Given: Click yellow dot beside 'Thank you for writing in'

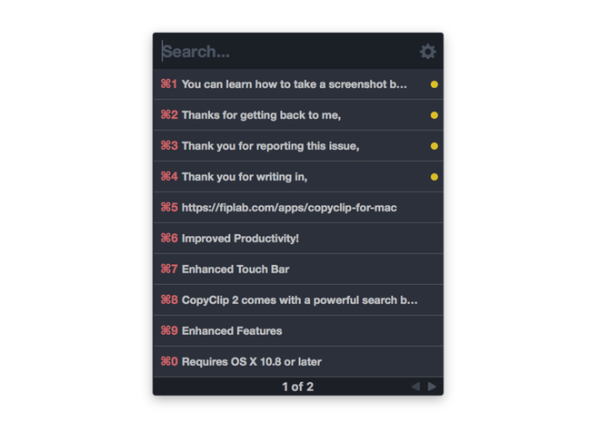Looking at the screenshot, I should pos(434,177).
